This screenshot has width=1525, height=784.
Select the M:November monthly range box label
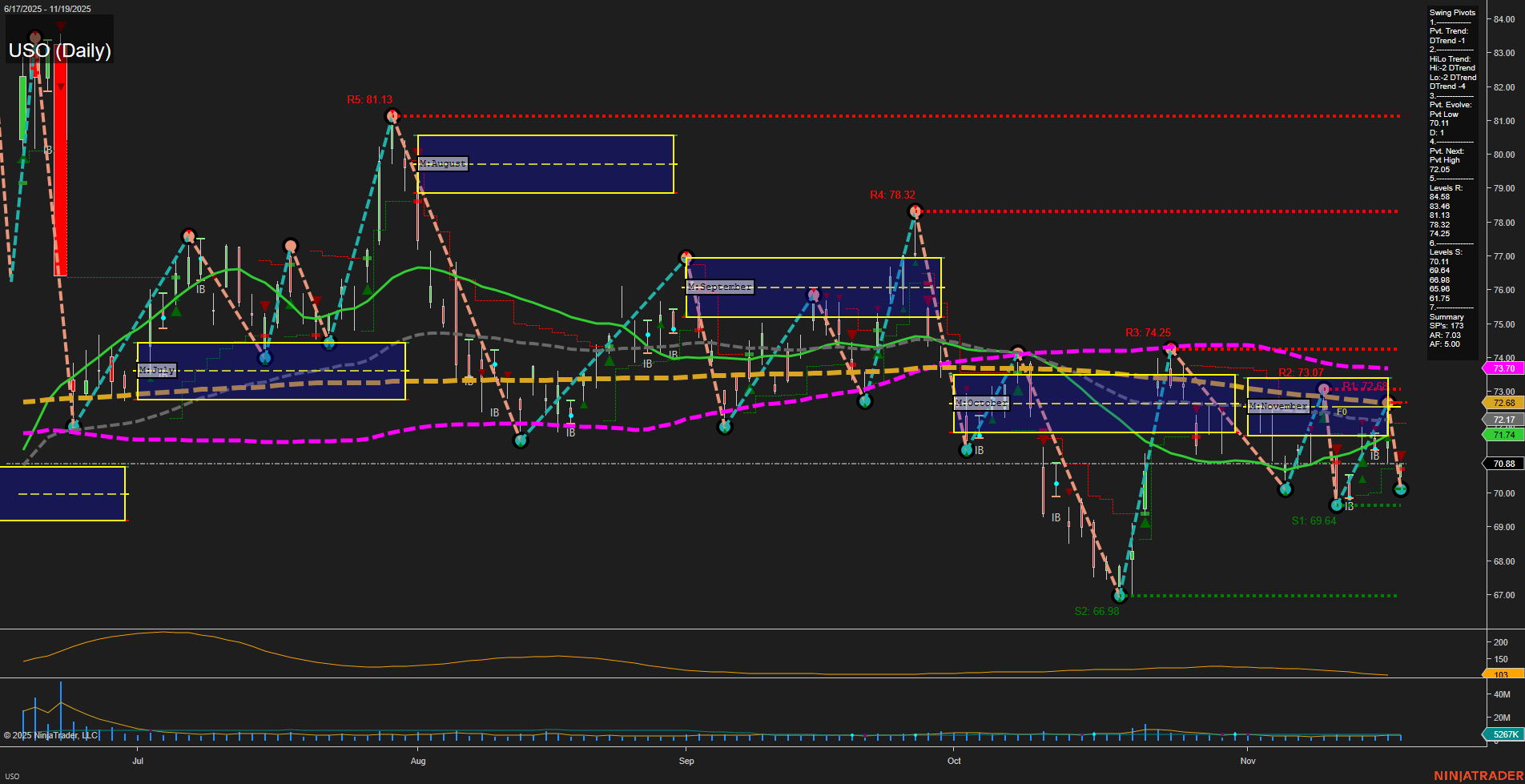pos(1279,406)
